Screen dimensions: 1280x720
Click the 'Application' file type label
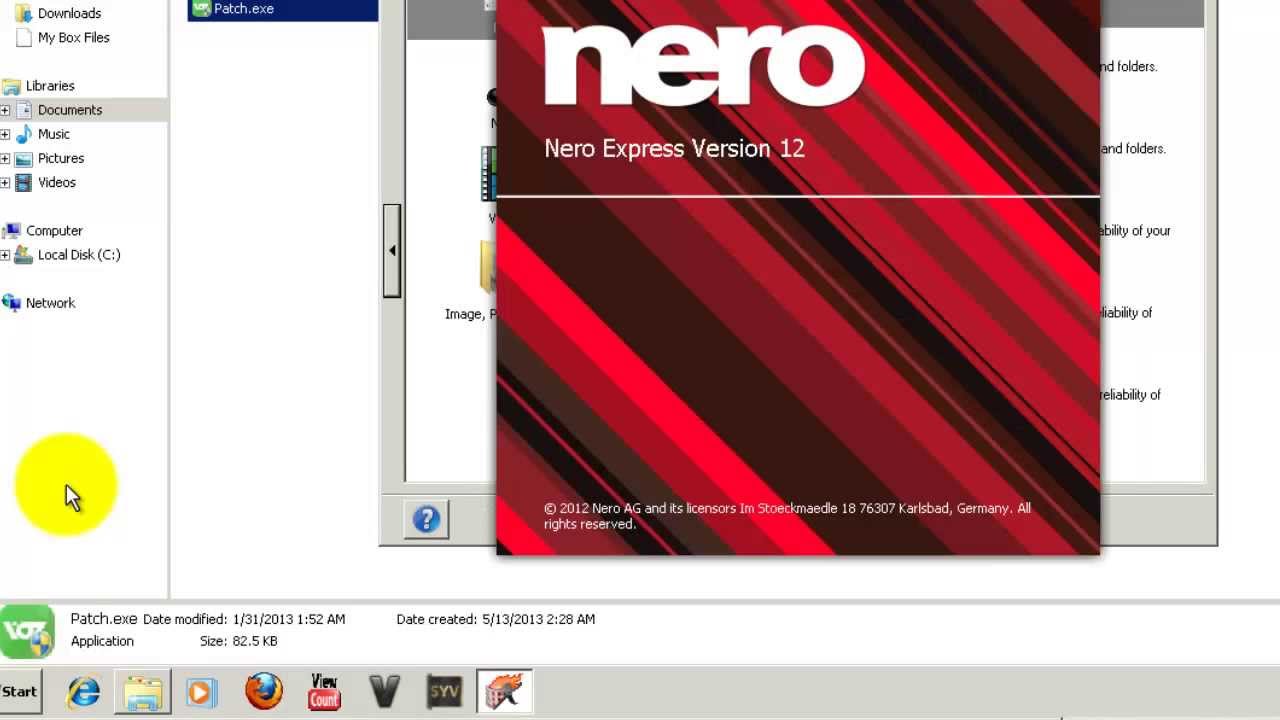[102, 641]
